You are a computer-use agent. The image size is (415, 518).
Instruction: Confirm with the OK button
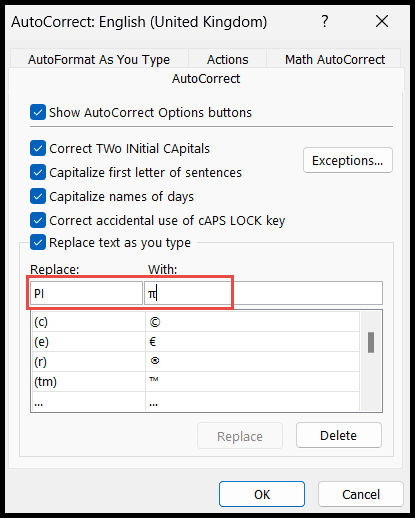tap(262, 494)
